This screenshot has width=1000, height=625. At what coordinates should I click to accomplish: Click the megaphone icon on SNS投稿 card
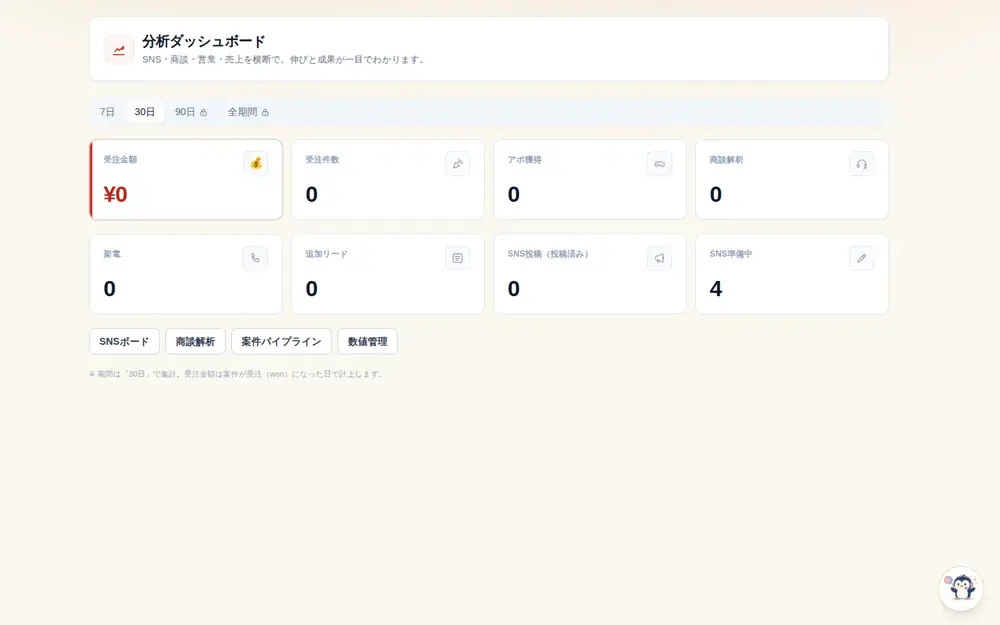(659, 258)
